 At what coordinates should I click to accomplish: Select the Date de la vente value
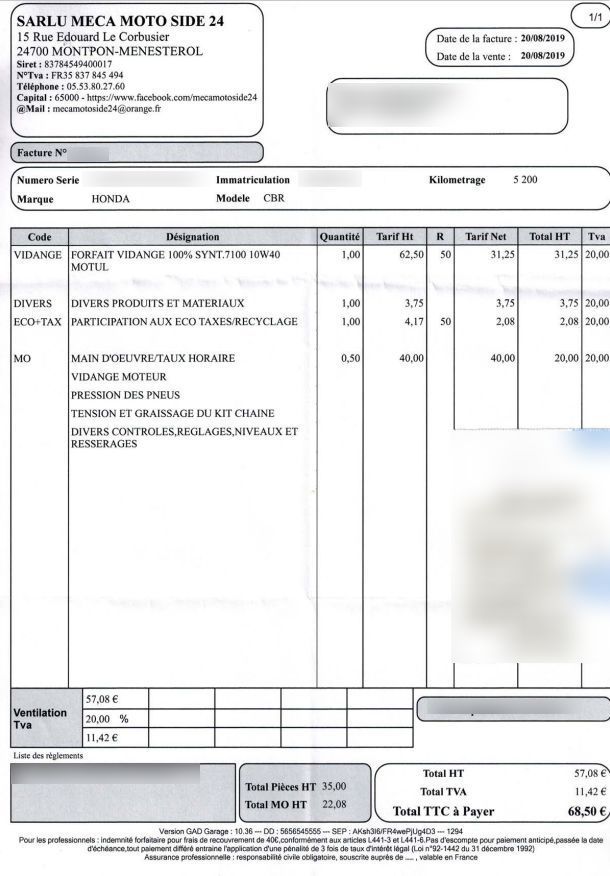544,57
